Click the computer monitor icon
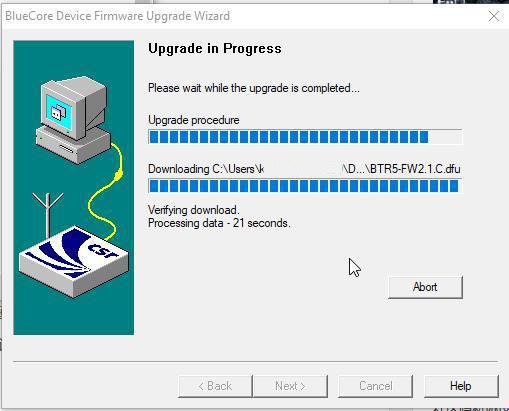This screenshot has width=509, height=411. (73, 119)
